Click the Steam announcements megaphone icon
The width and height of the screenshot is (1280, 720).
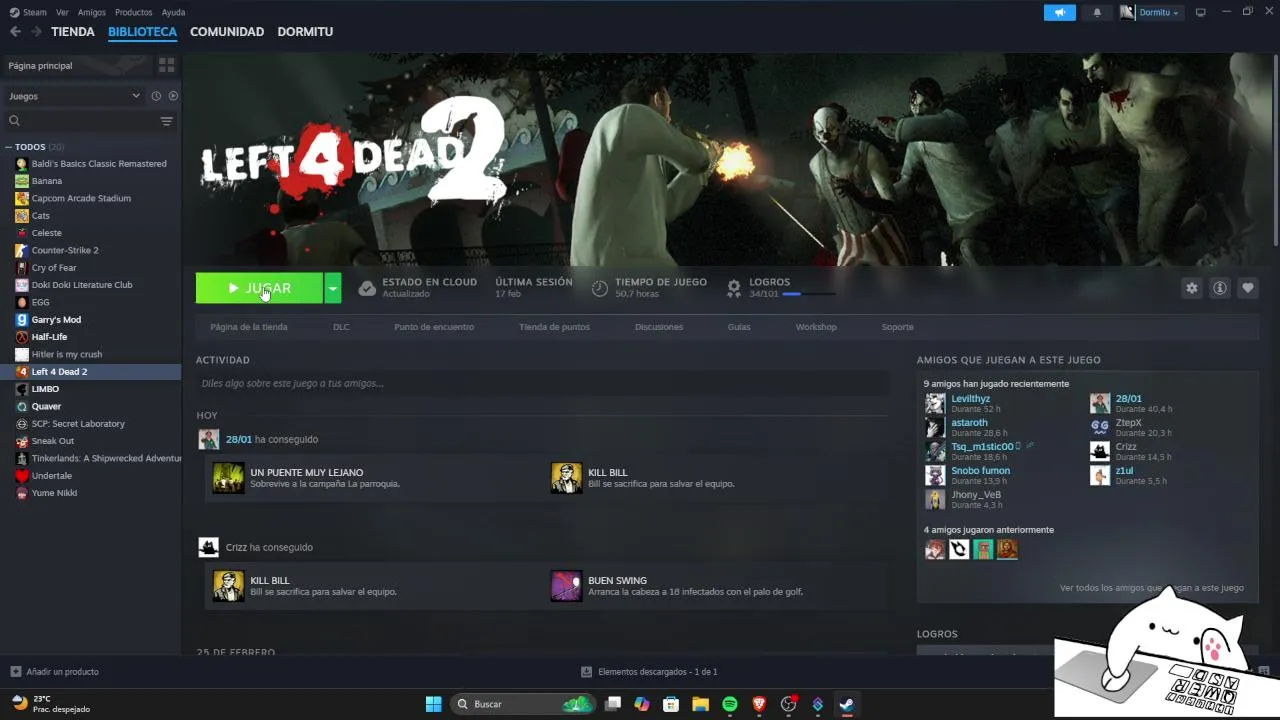[1059, 12]
